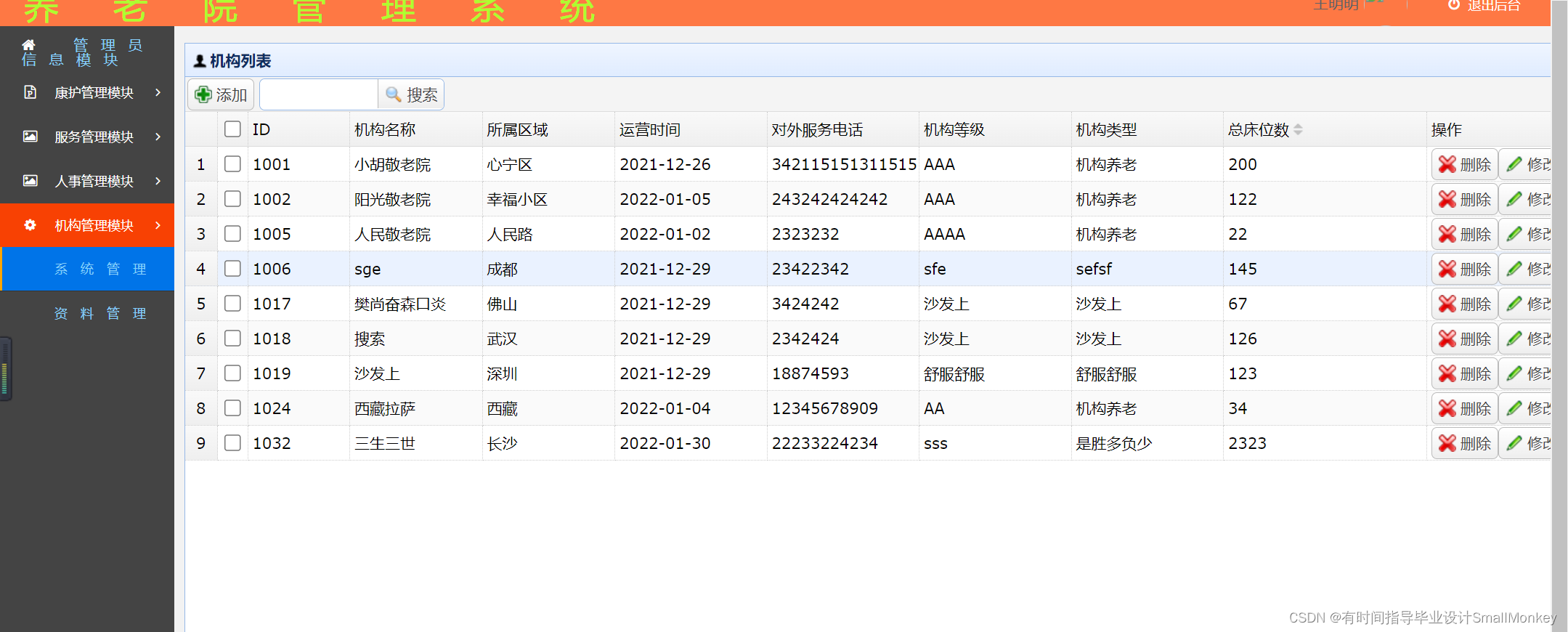The height and width of the screenshot is (632, 1568).
Task: Click the logout power icon
Action: 1453,5
